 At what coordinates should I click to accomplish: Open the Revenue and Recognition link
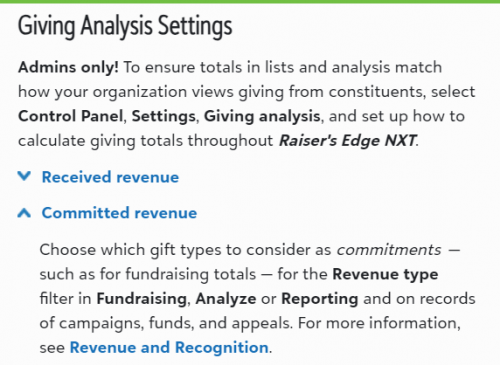tap(169, 347)
